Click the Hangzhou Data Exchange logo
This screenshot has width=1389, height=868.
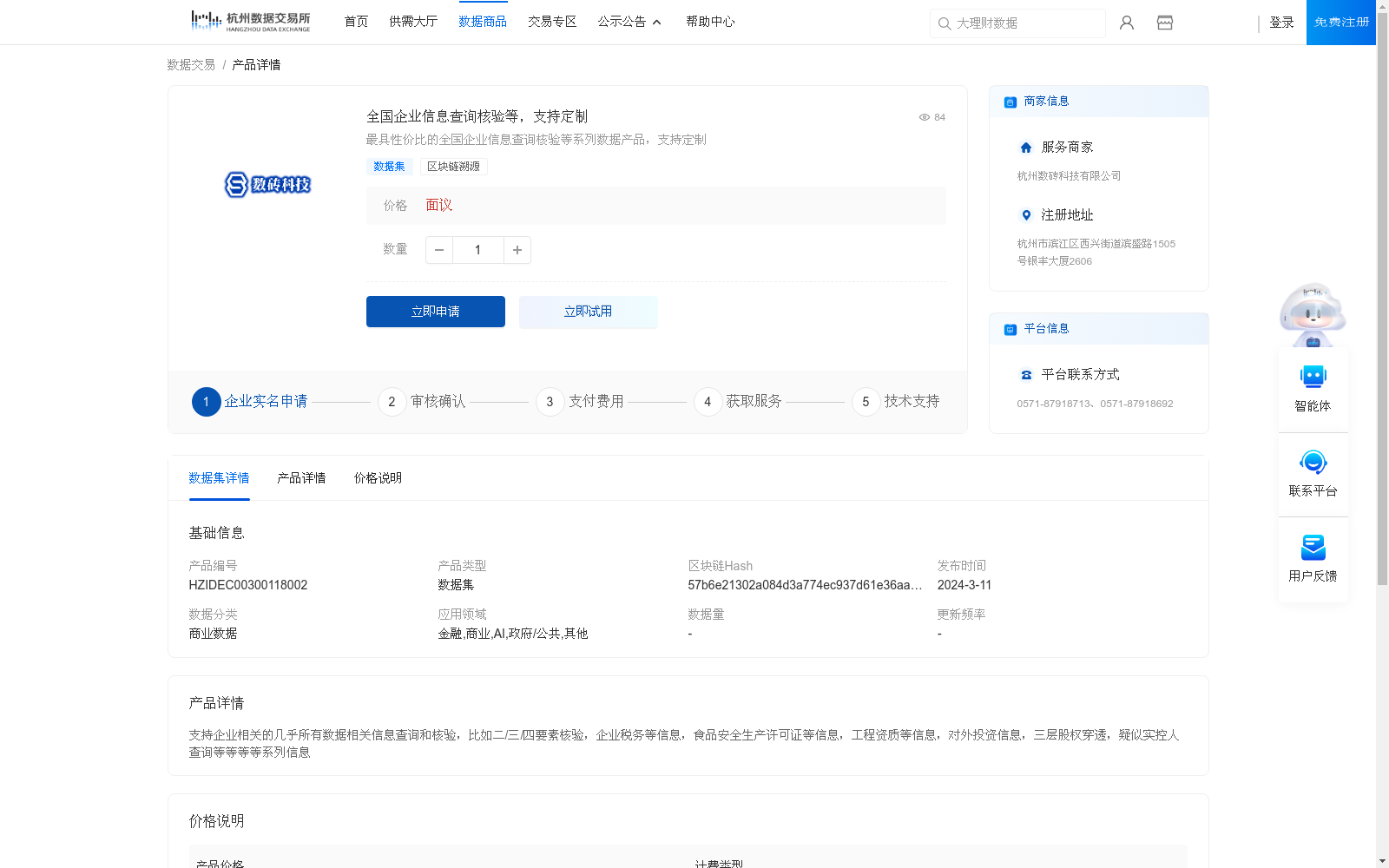tap(250, 22)
